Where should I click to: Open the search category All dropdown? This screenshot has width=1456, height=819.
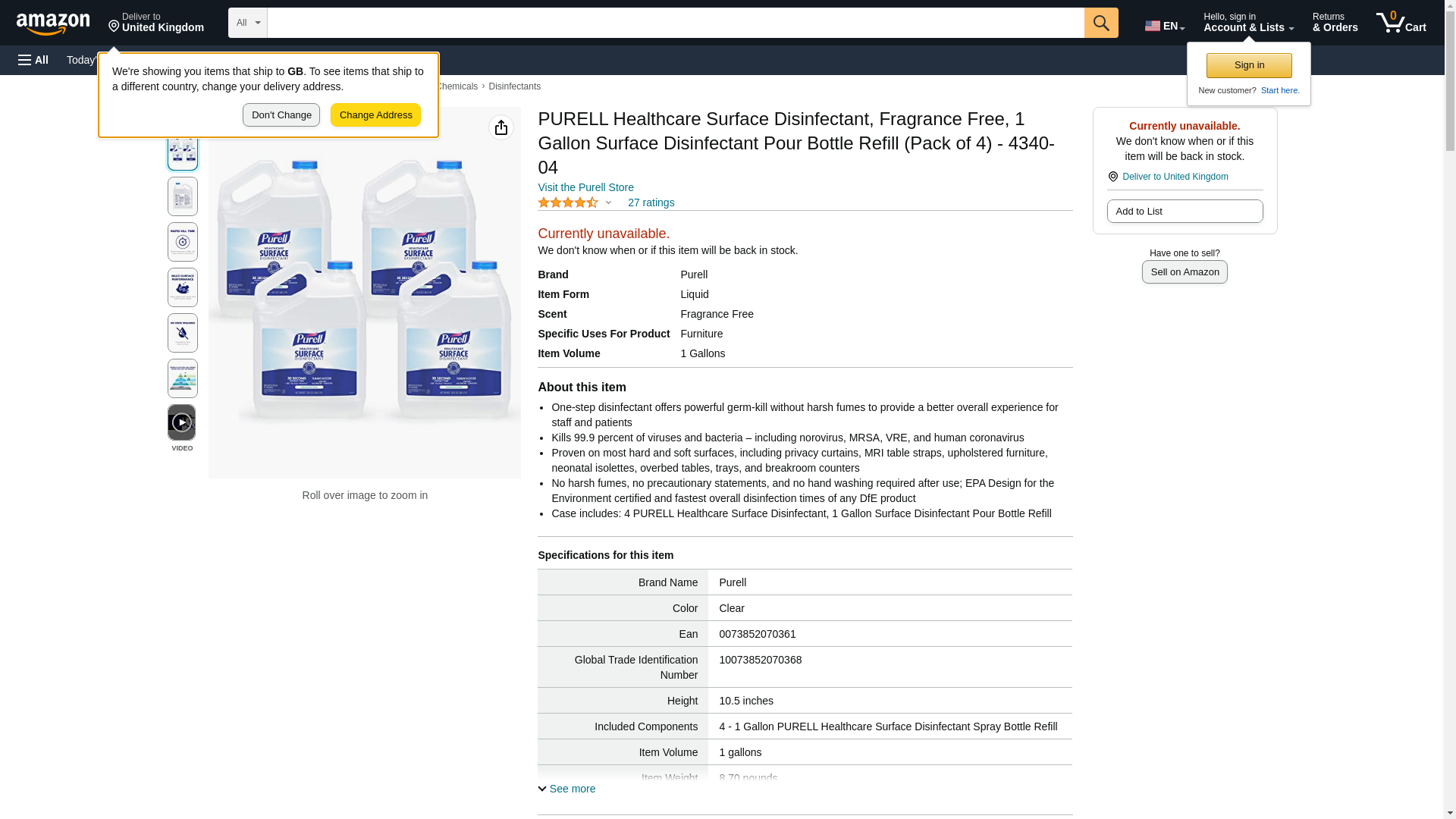248,23
